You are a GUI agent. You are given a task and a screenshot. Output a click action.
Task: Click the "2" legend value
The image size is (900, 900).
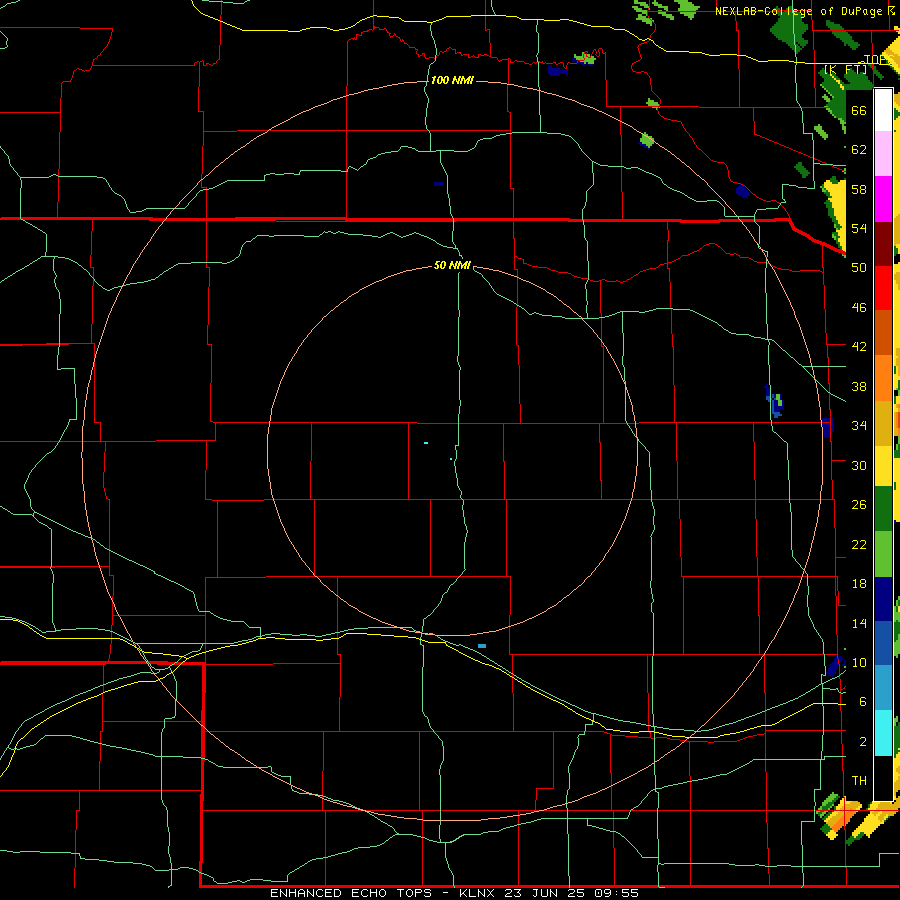point(863,742)
